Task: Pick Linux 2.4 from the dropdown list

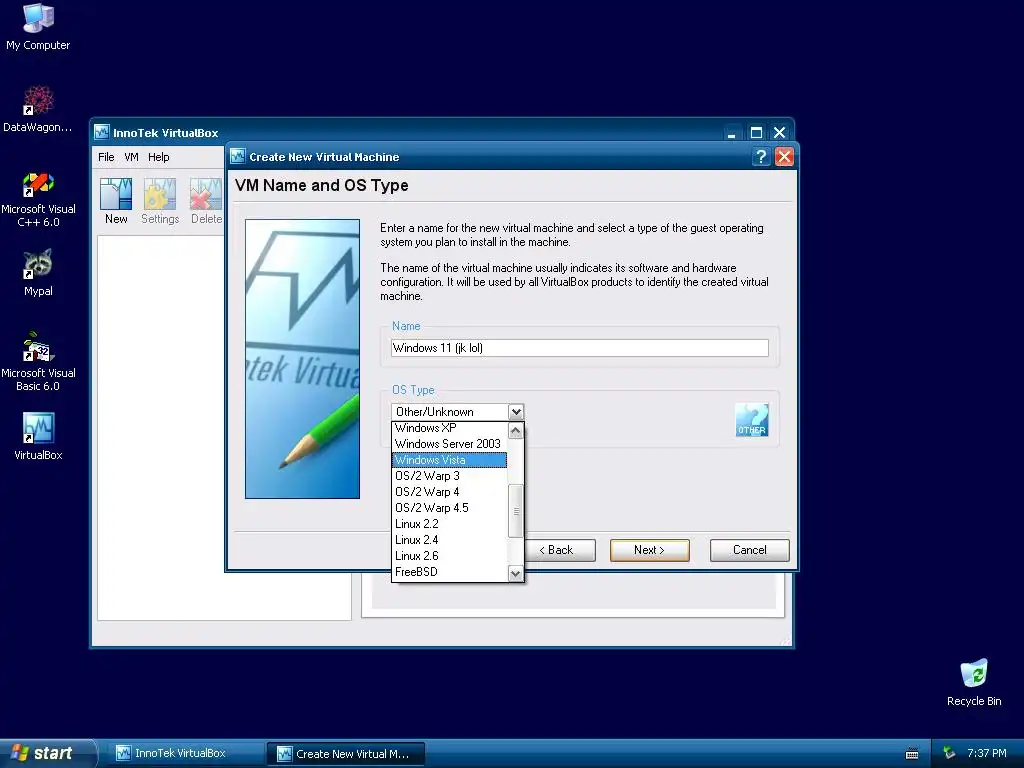Action: 449,540
